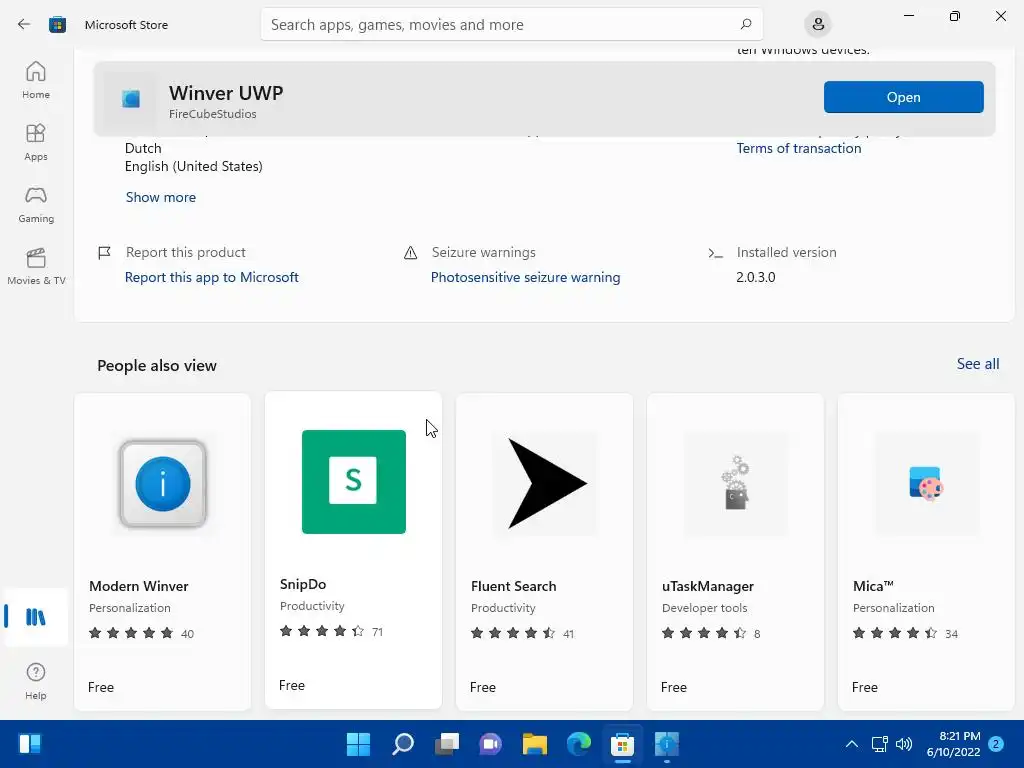Open Chat app on taskbar
Screen dimensions: 1024x768
[490, 744]
